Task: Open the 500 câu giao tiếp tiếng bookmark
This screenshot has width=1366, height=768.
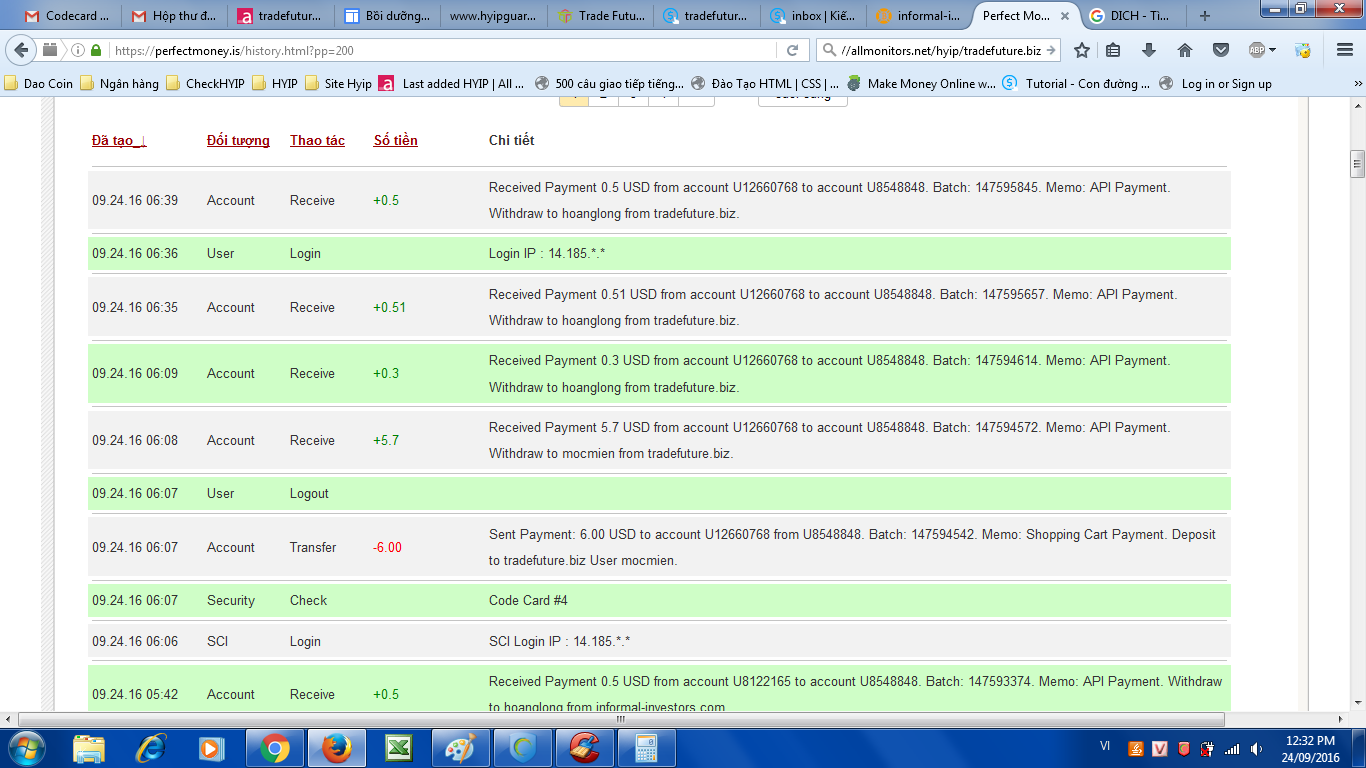Action: (610, 84)
